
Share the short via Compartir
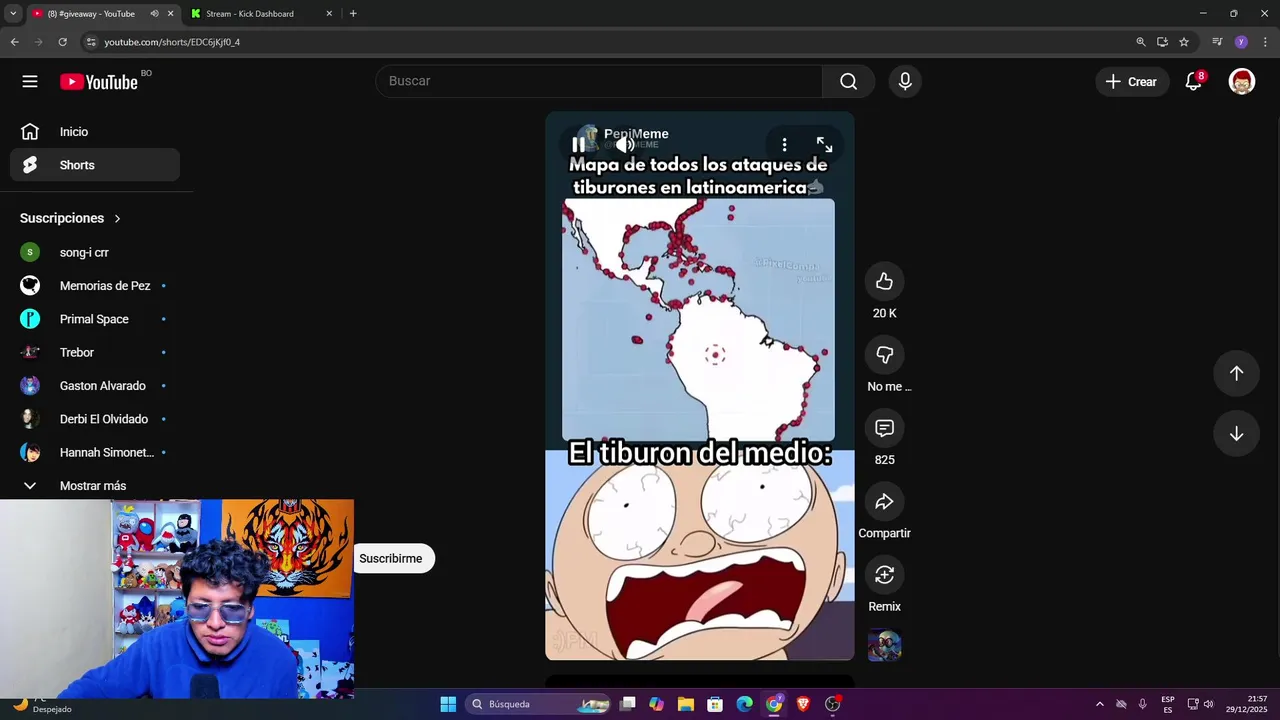coord(884,502)
